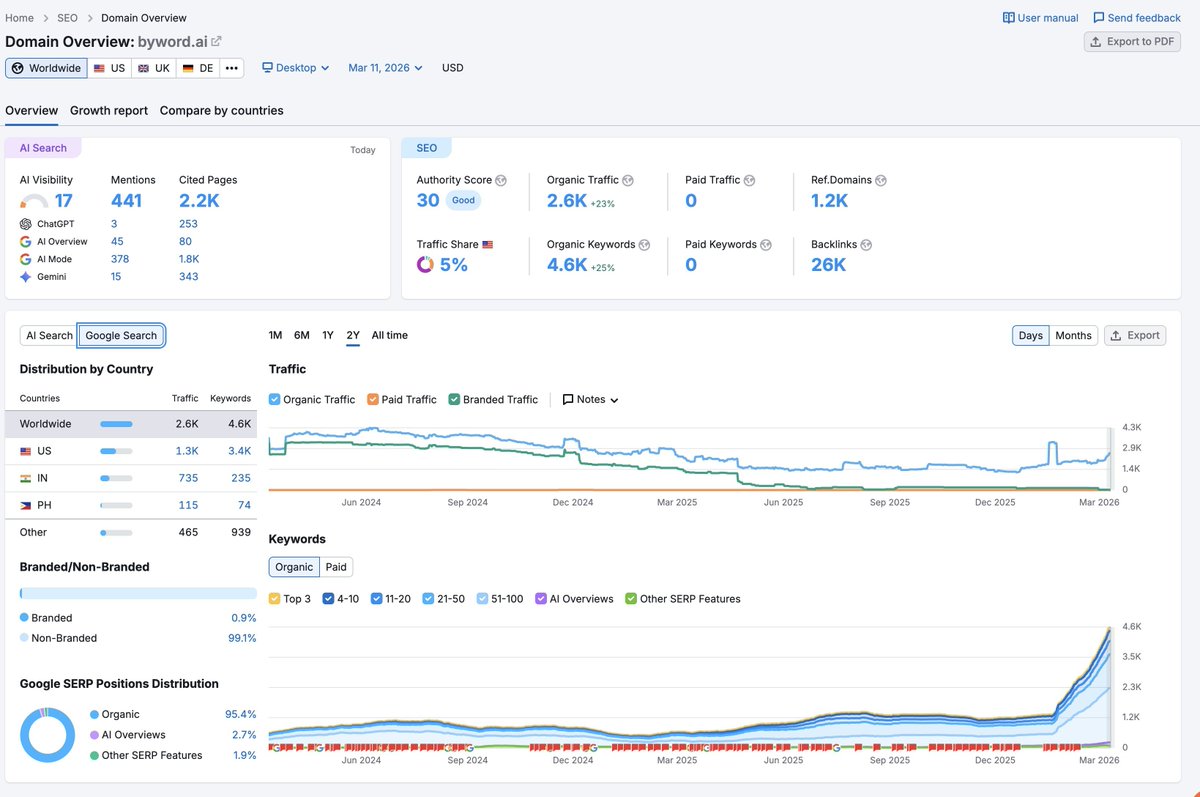Click info icon next to Paid Keywords
The image size is (1200, 797).
point(765,245)
